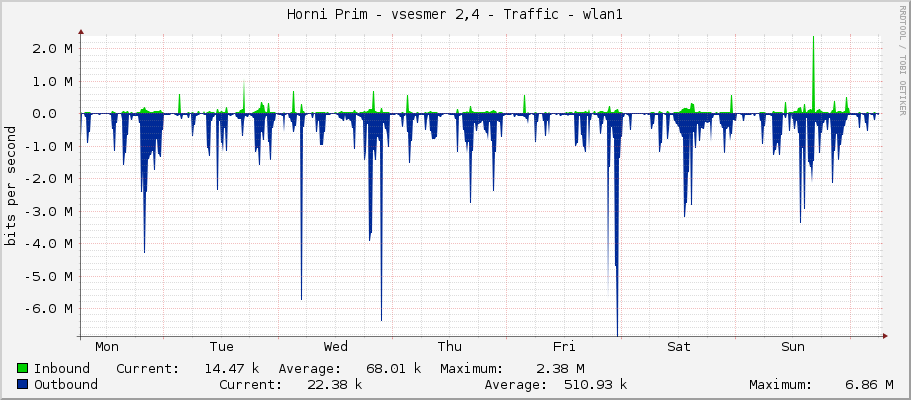911x400 pixels.
Task: Click the blue Outbound legend swatch
Action: click(23, 384)
